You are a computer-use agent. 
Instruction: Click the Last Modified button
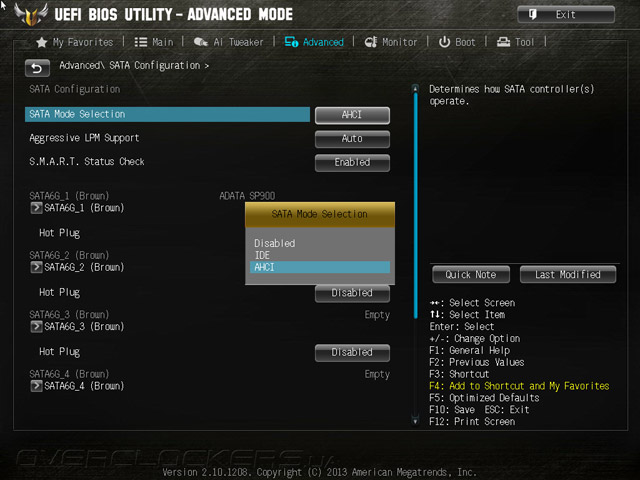(568, 275)
